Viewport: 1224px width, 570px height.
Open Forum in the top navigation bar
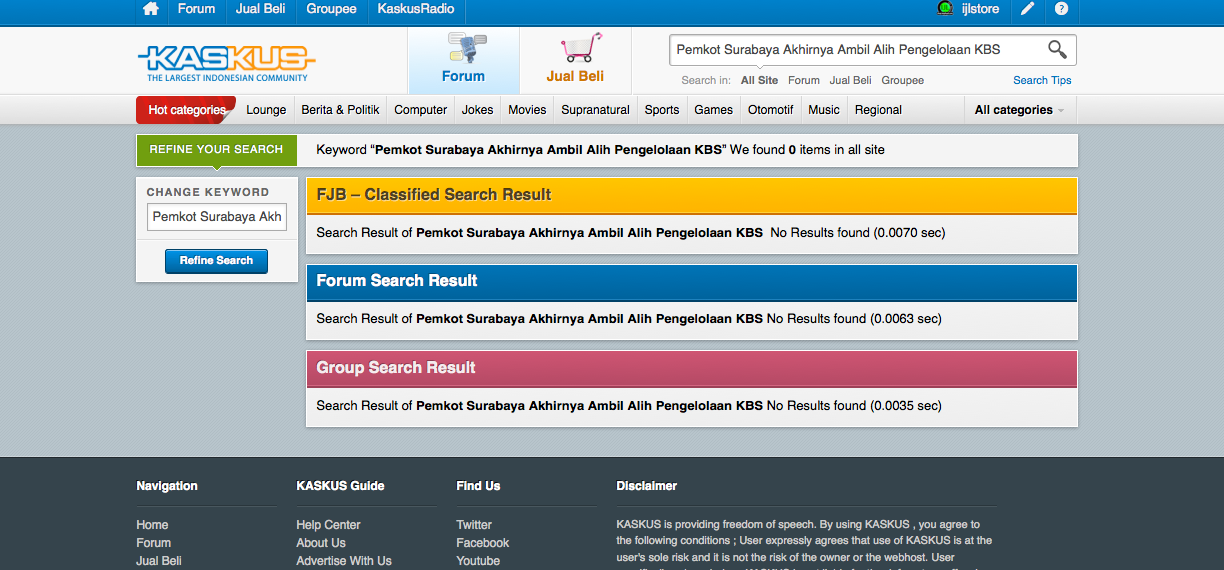pos(196,9)
